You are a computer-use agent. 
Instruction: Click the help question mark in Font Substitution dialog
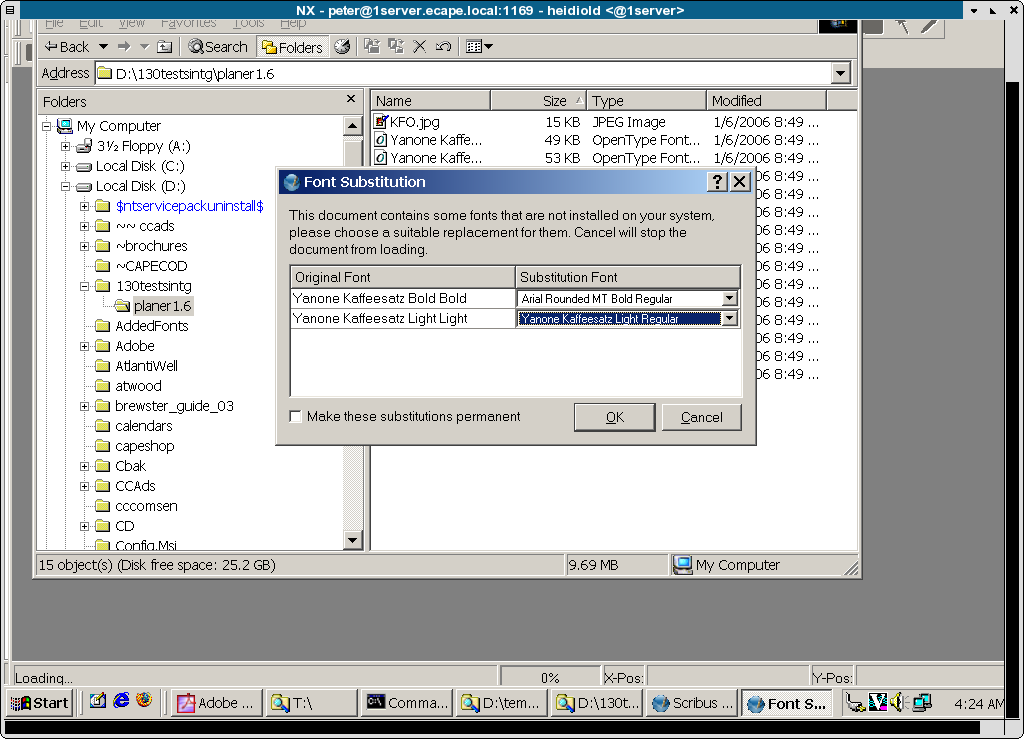(717, 182)
